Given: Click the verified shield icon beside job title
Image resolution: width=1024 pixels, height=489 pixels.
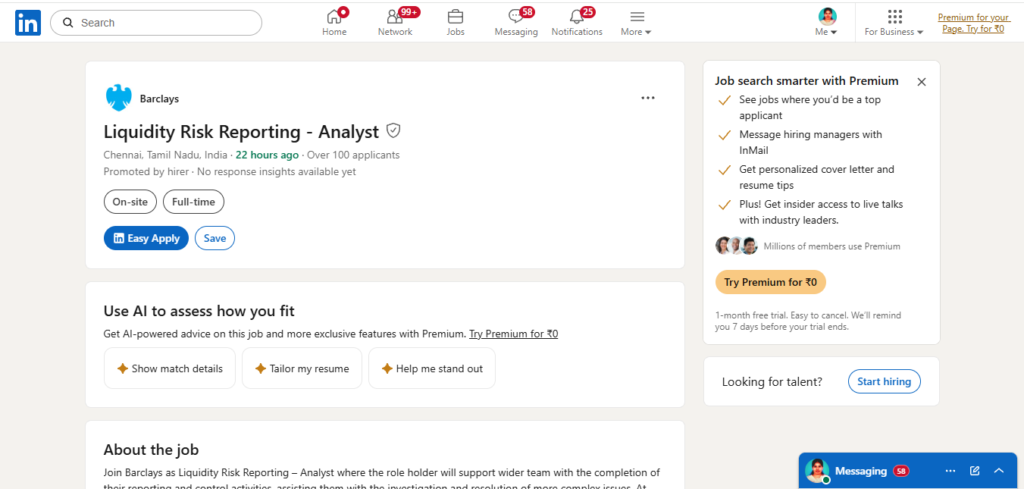Looking at the screenshot, I should click(392, 131).
